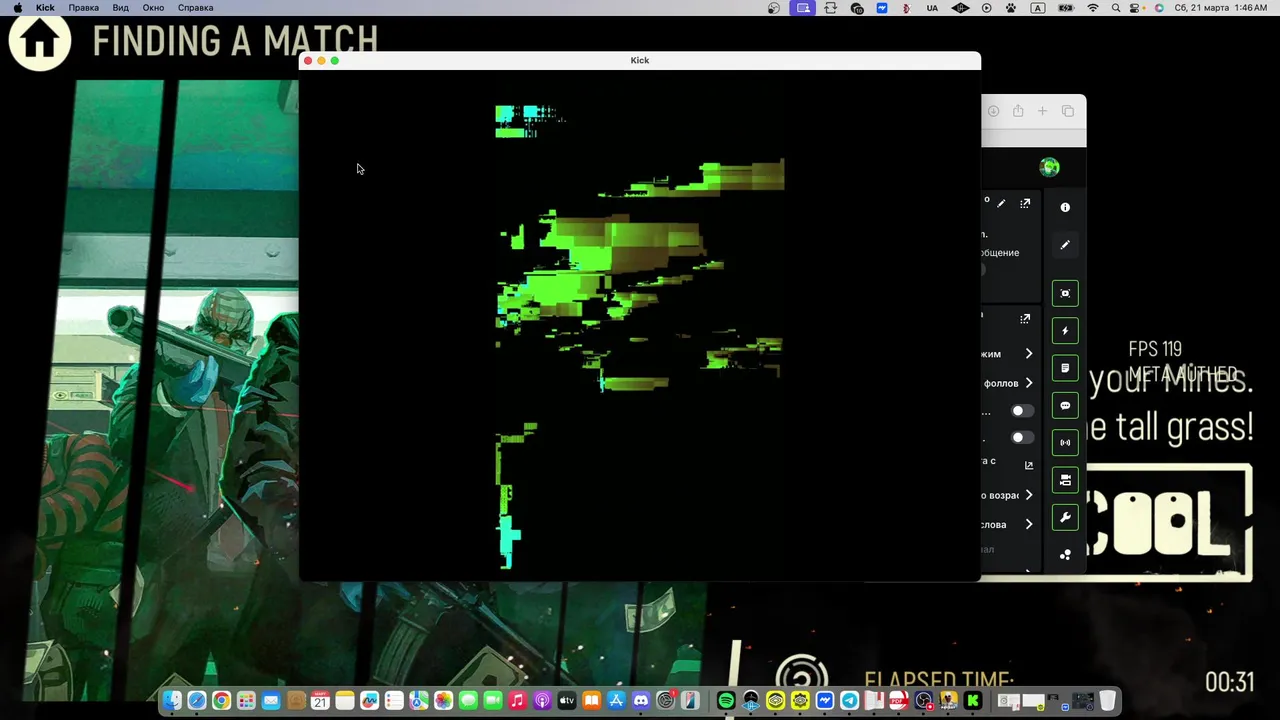Screen dimensions: 1280x720
Task: Click the pencil icon in the upper panel header
Action: 1001,204
